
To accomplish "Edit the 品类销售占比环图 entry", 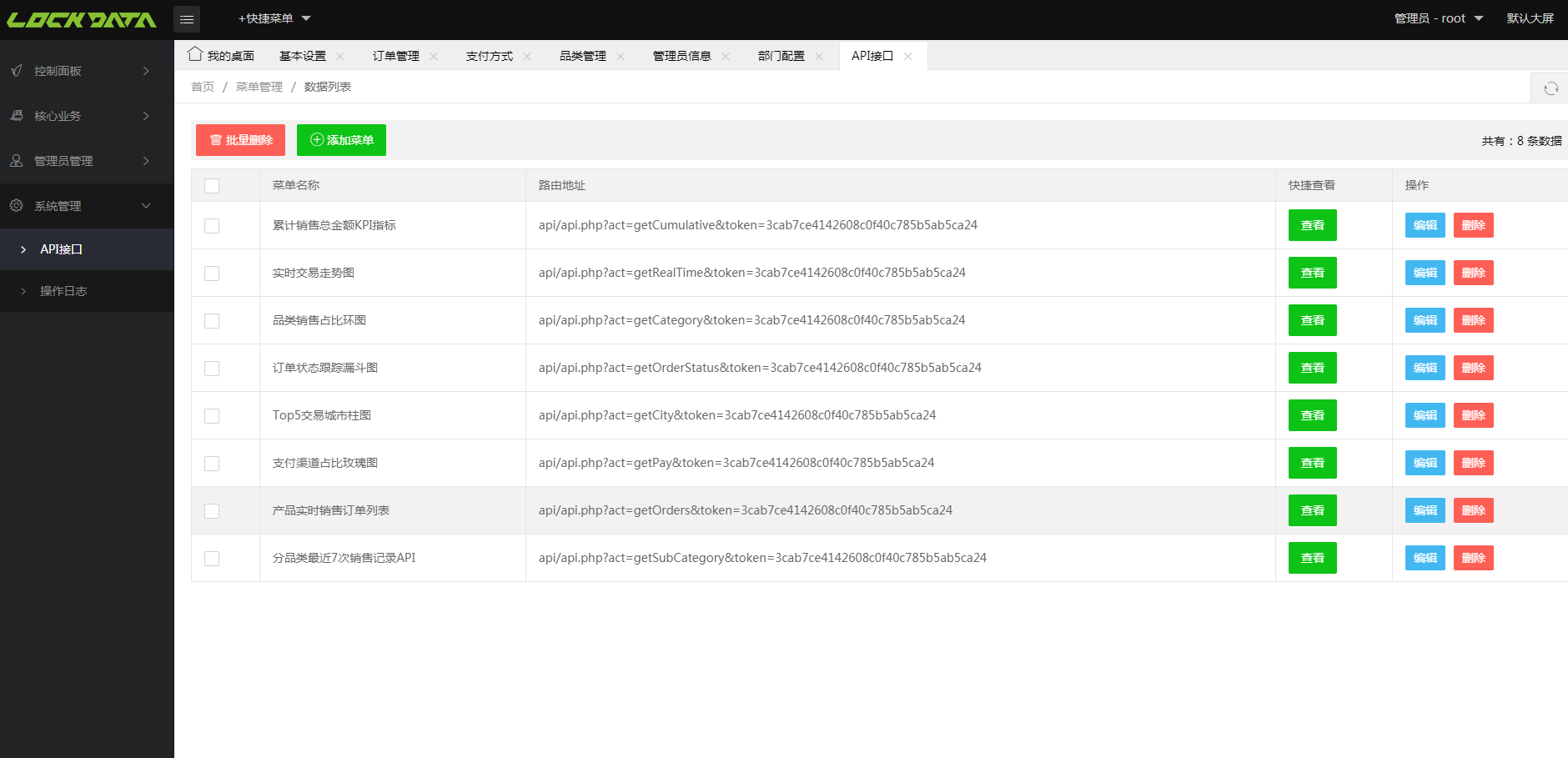I will point(1425,320).
